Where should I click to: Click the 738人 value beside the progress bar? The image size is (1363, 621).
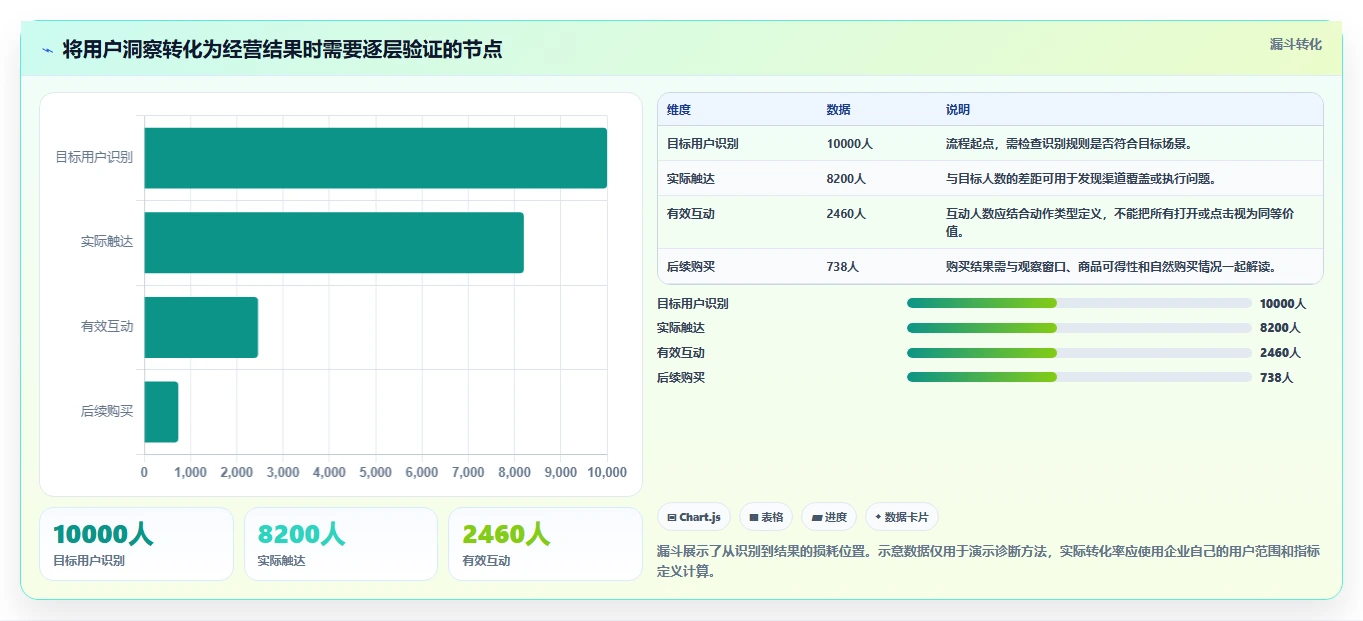click(x=1277, y=378)
